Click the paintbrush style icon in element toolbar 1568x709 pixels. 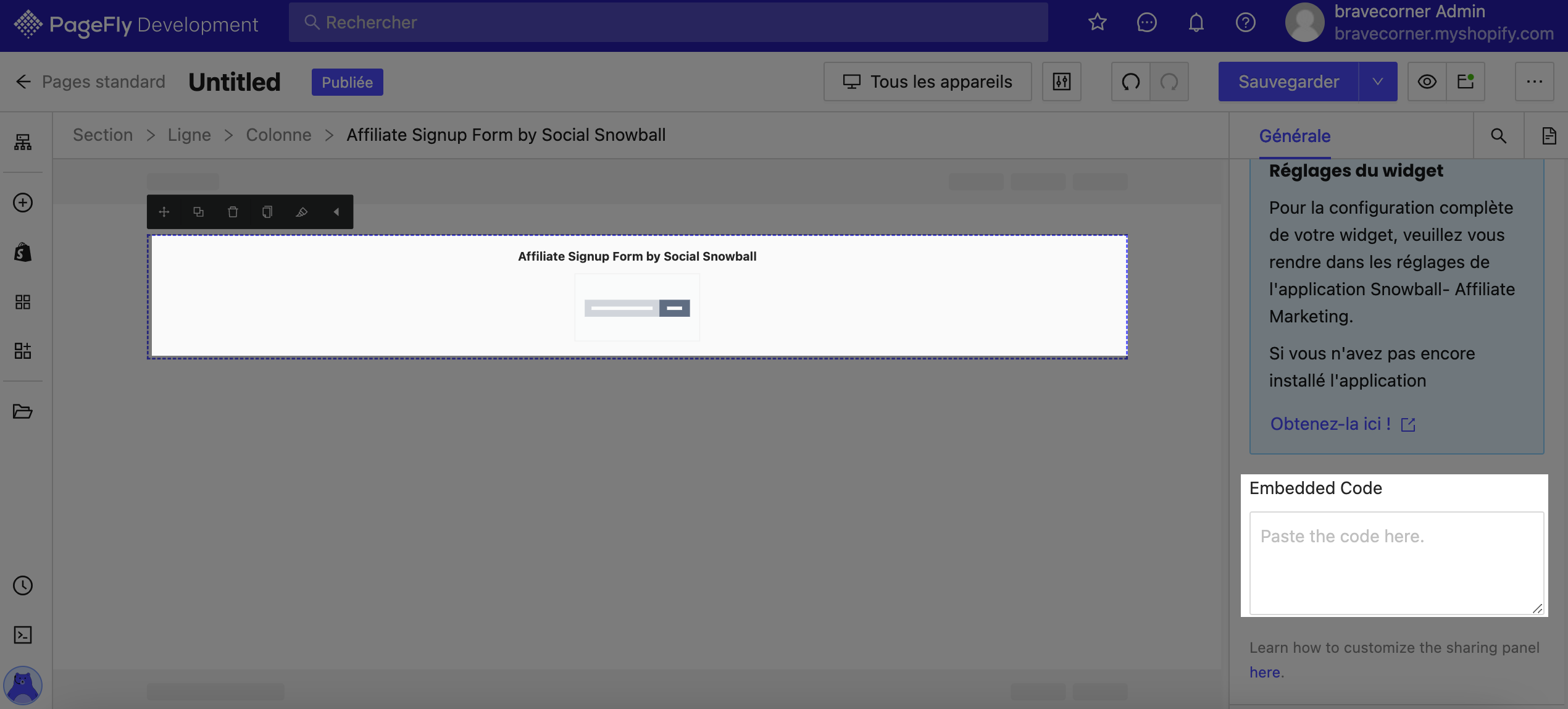click(302, 212)
